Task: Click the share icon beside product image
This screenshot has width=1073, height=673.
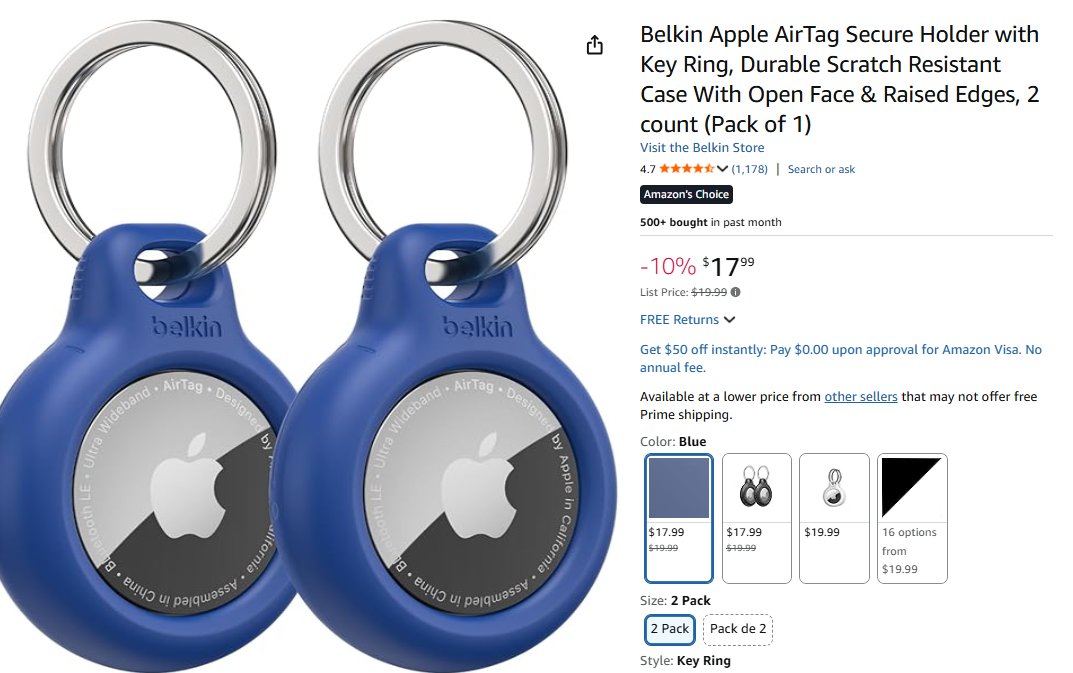Action: click(x=595, y=45)
